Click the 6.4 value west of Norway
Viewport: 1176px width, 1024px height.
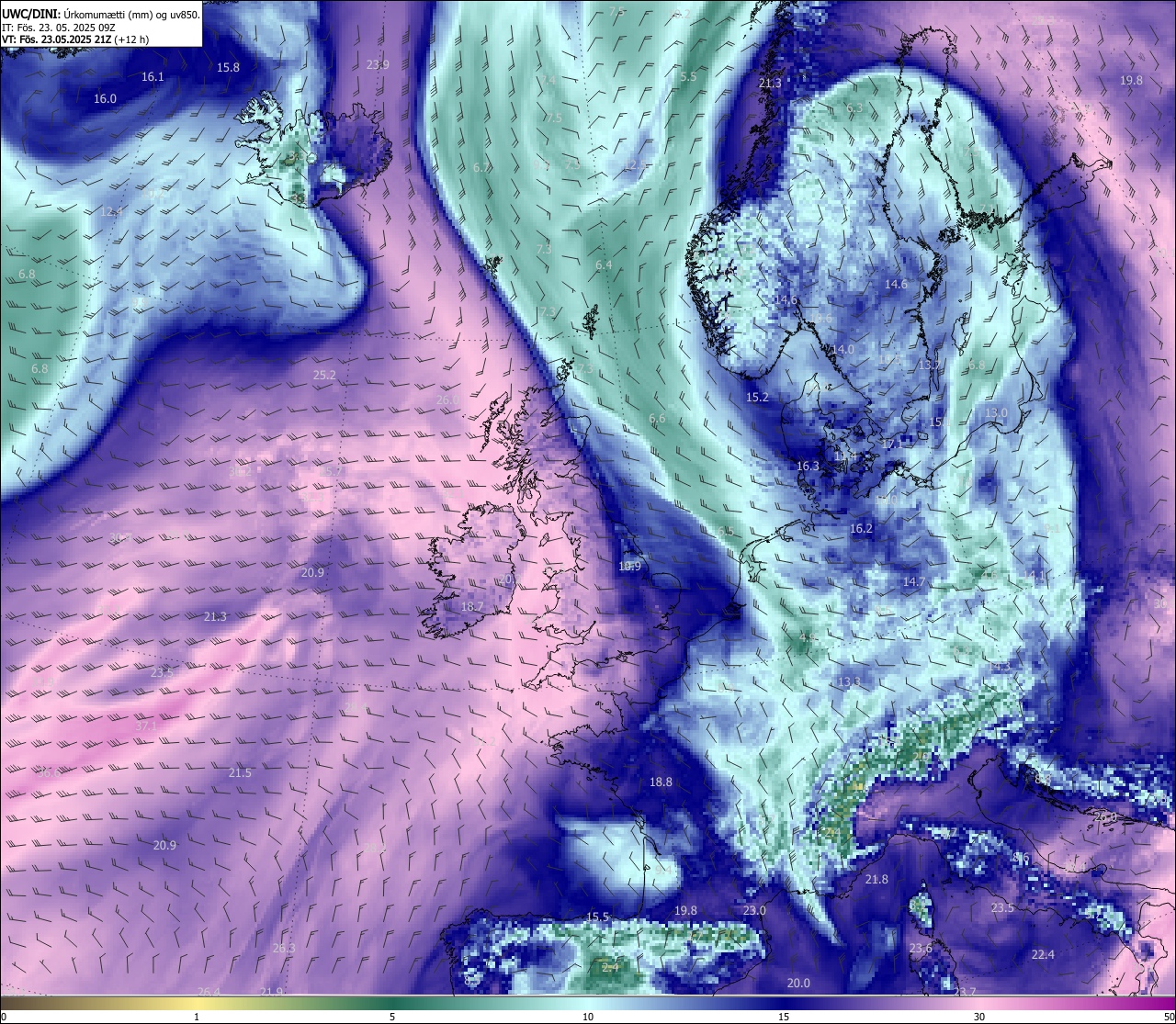(x=604, y=264)
